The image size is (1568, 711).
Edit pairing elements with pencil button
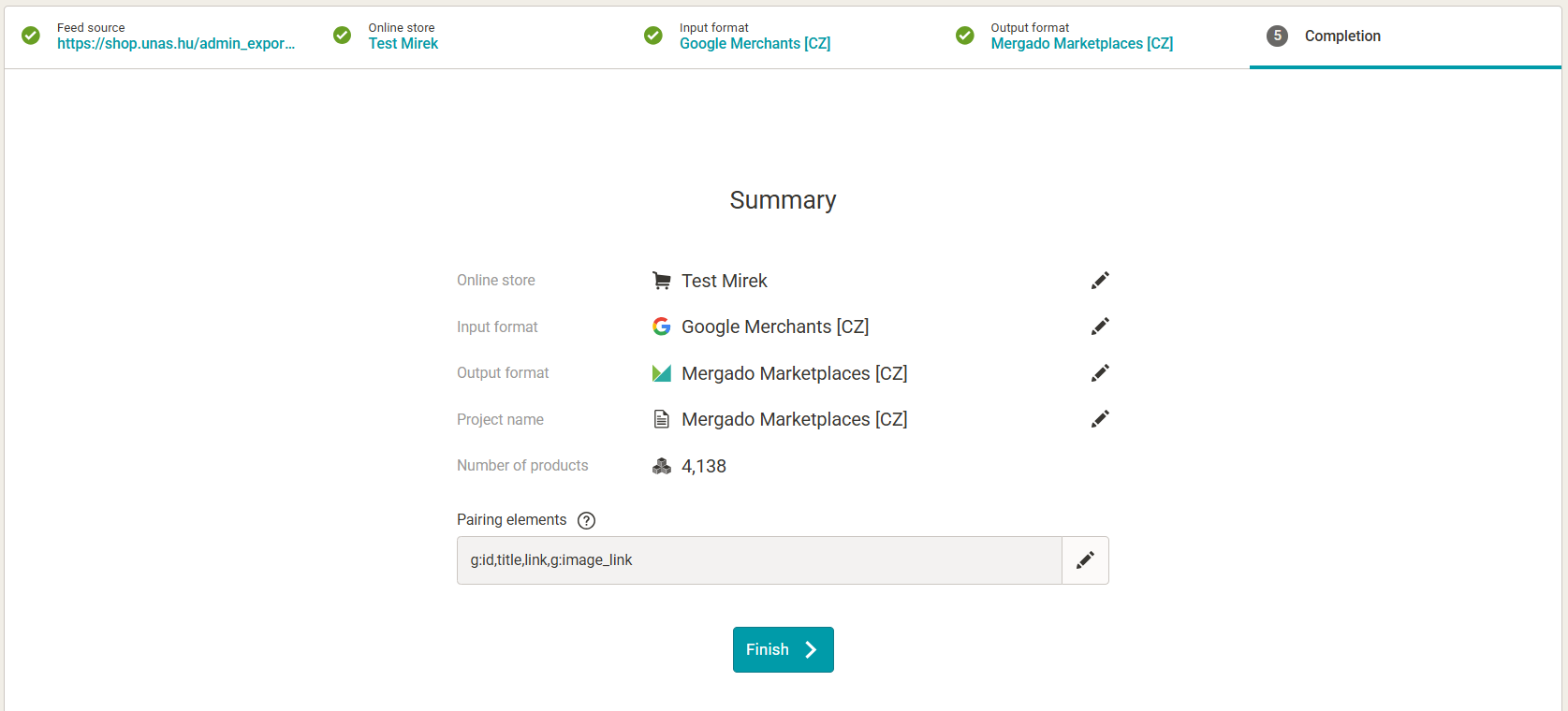(x=1085, y=560)
